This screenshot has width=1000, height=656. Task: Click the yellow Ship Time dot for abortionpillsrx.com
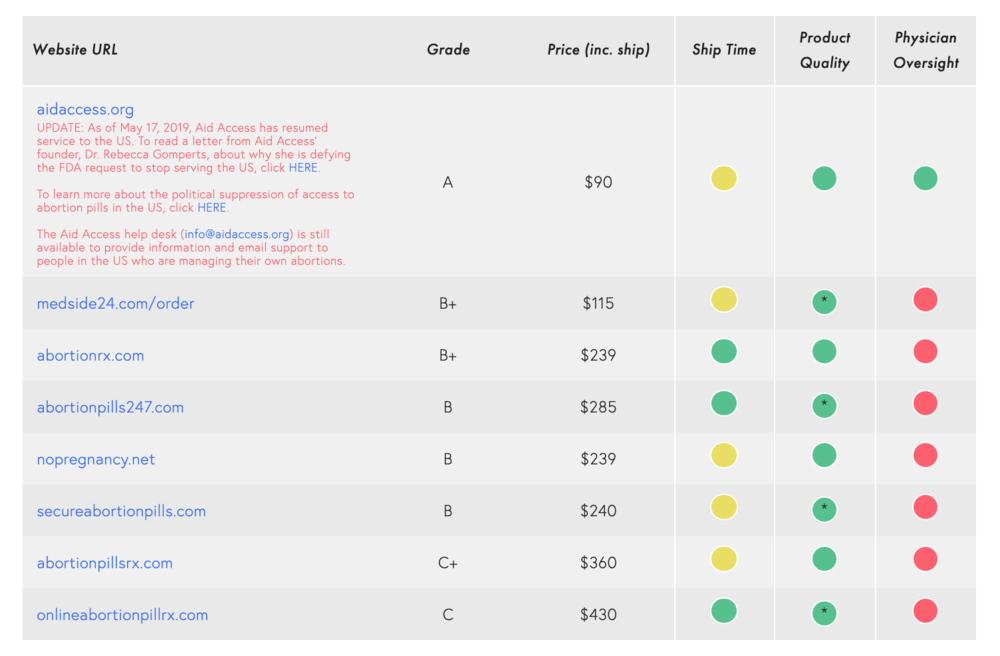pos(724,559)
